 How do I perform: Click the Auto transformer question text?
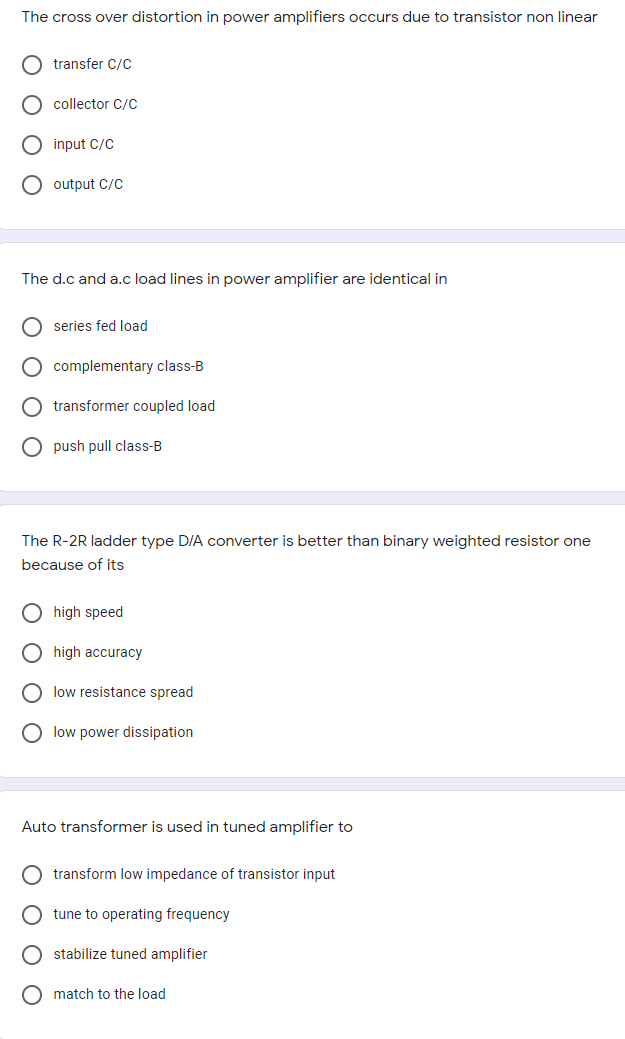click(x=187, y=827)
